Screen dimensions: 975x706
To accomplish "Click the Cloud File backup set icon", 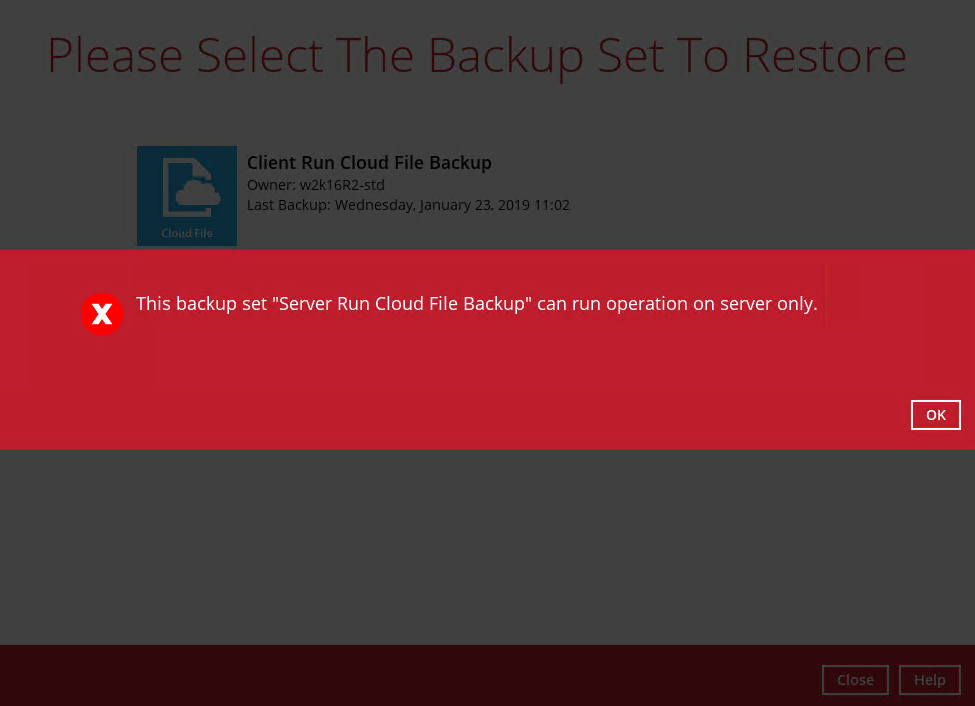I will click(x=187, y=195).
